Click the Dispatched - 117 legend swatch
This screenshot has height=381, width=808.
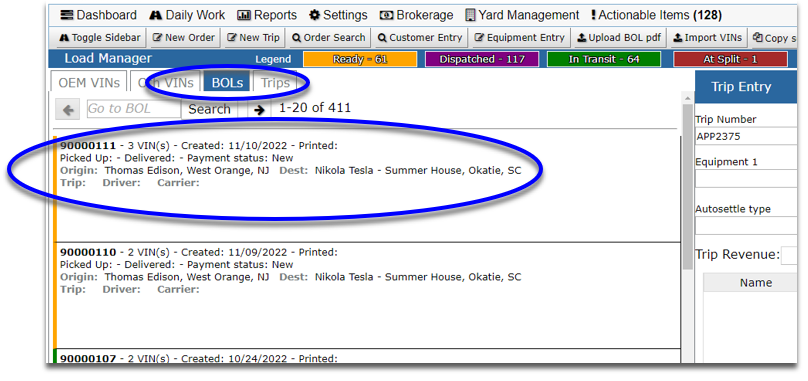(482, 59)
